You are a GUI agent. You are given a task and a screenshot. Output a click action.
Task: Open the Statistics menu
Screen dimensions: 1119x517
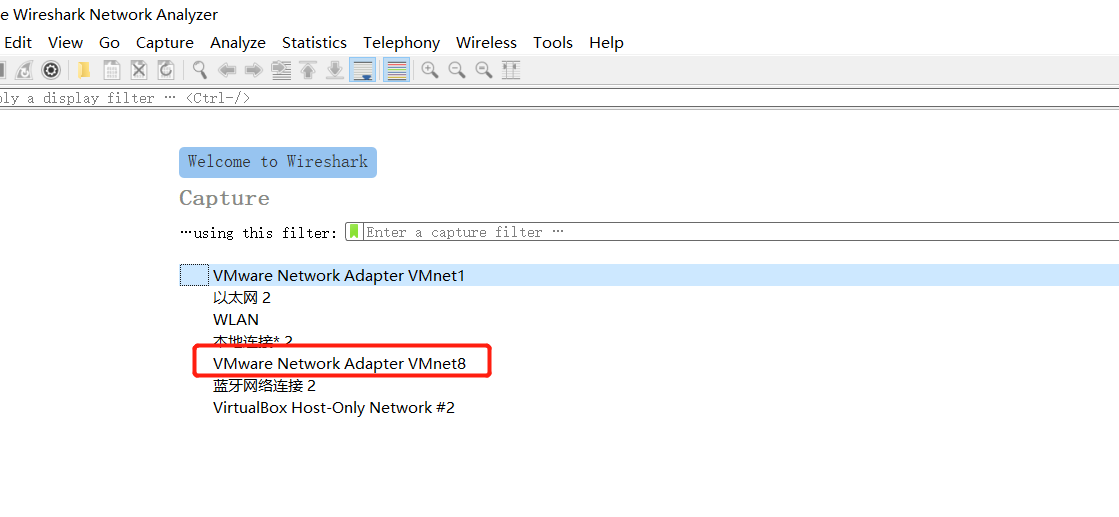(314, 43)
